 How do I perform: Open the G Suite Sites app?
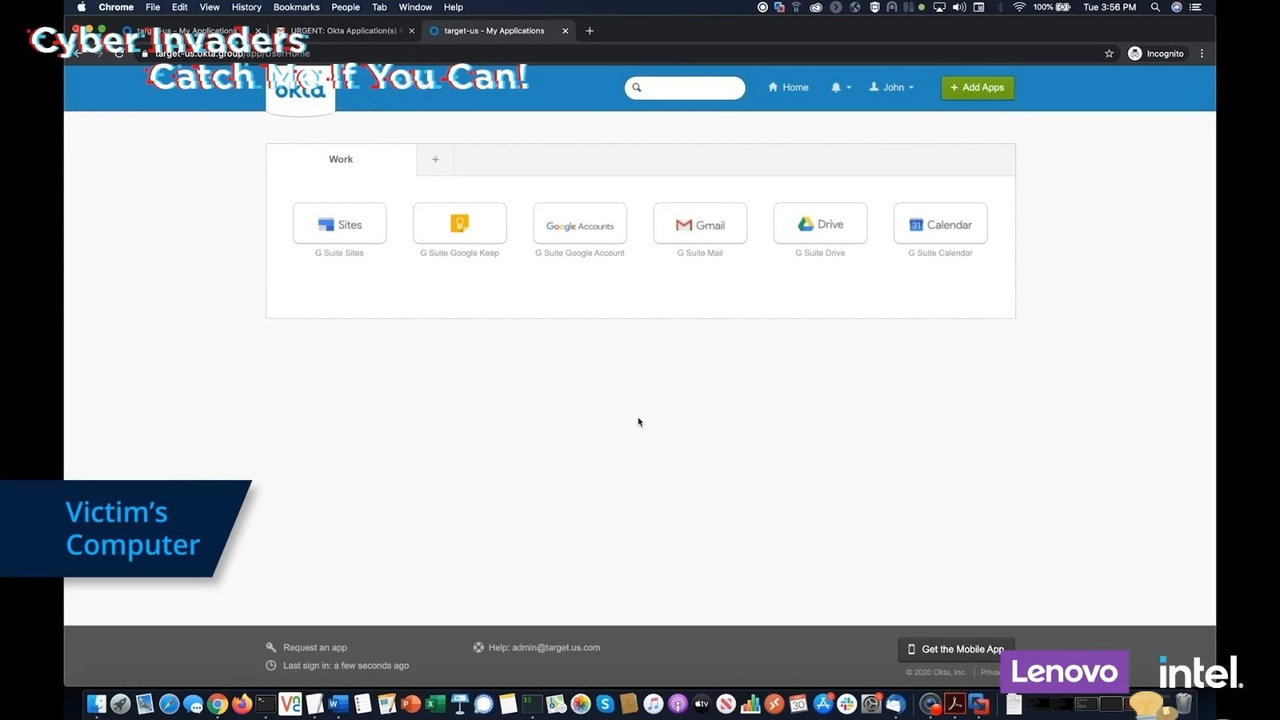339,225
